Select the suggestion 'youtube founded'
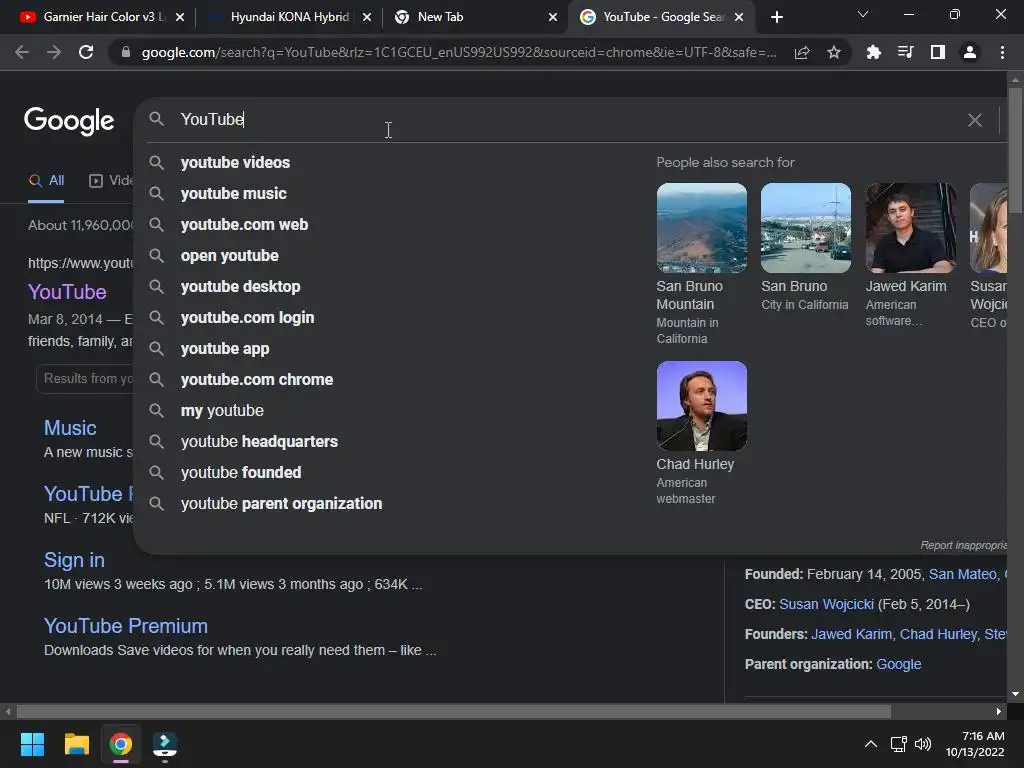 click(241, 473)
